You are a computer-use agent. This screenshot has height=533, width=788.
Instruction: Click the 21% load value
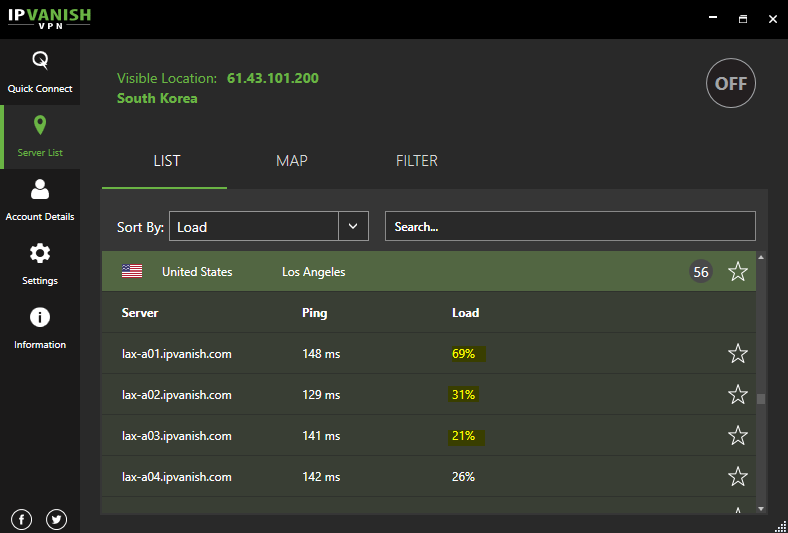point(463,436)
